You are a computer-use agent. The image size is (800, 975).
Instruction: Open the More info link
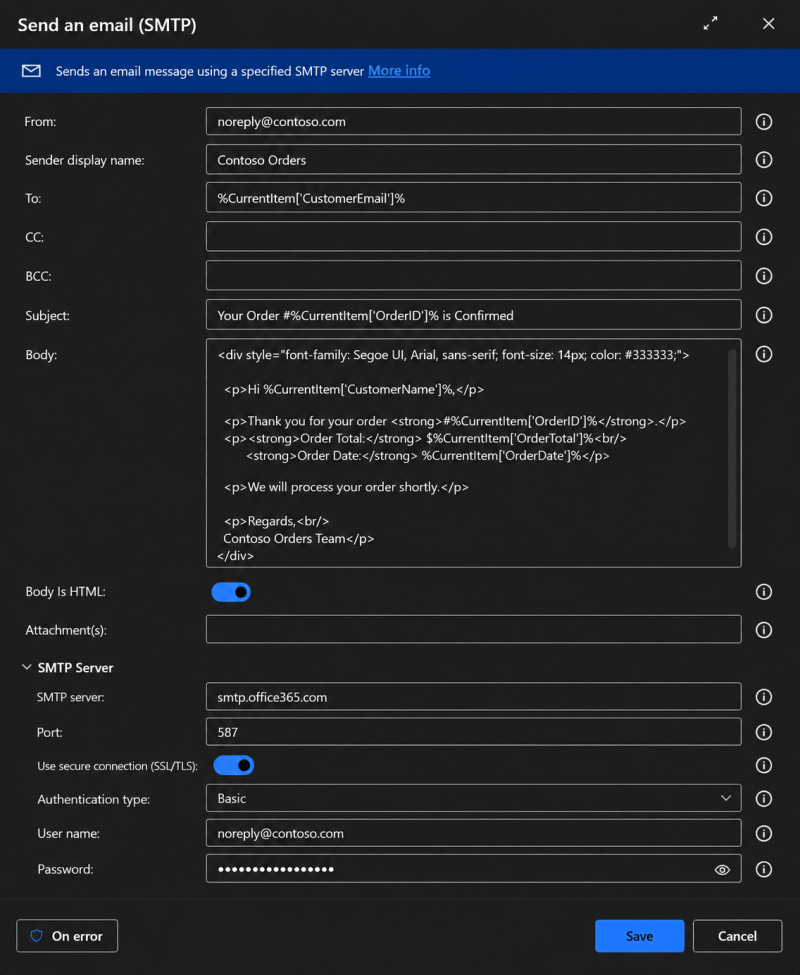[x=399, y=71]
